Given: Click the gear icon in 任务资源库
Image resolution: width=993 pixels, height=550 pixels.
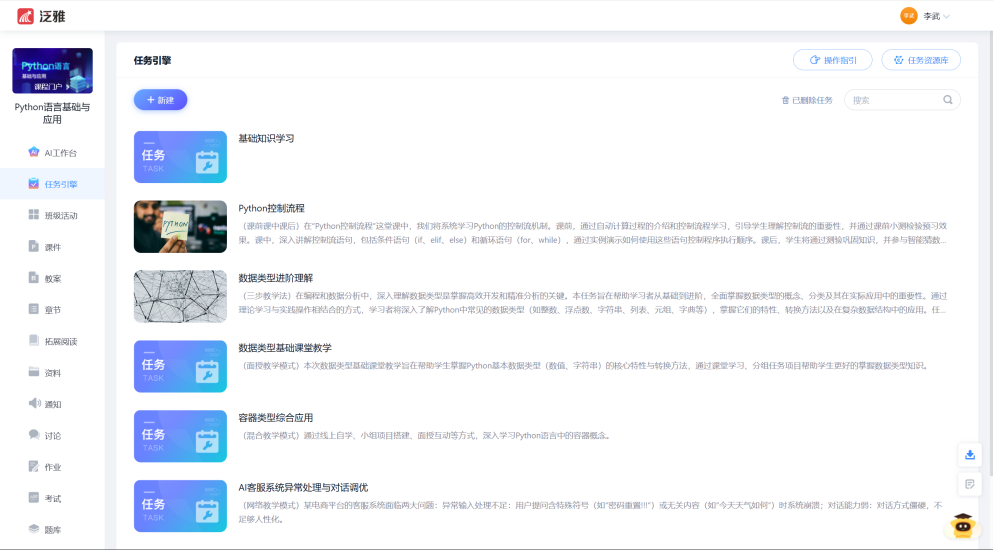Looking at the screenshot, I should click(899, 60).
